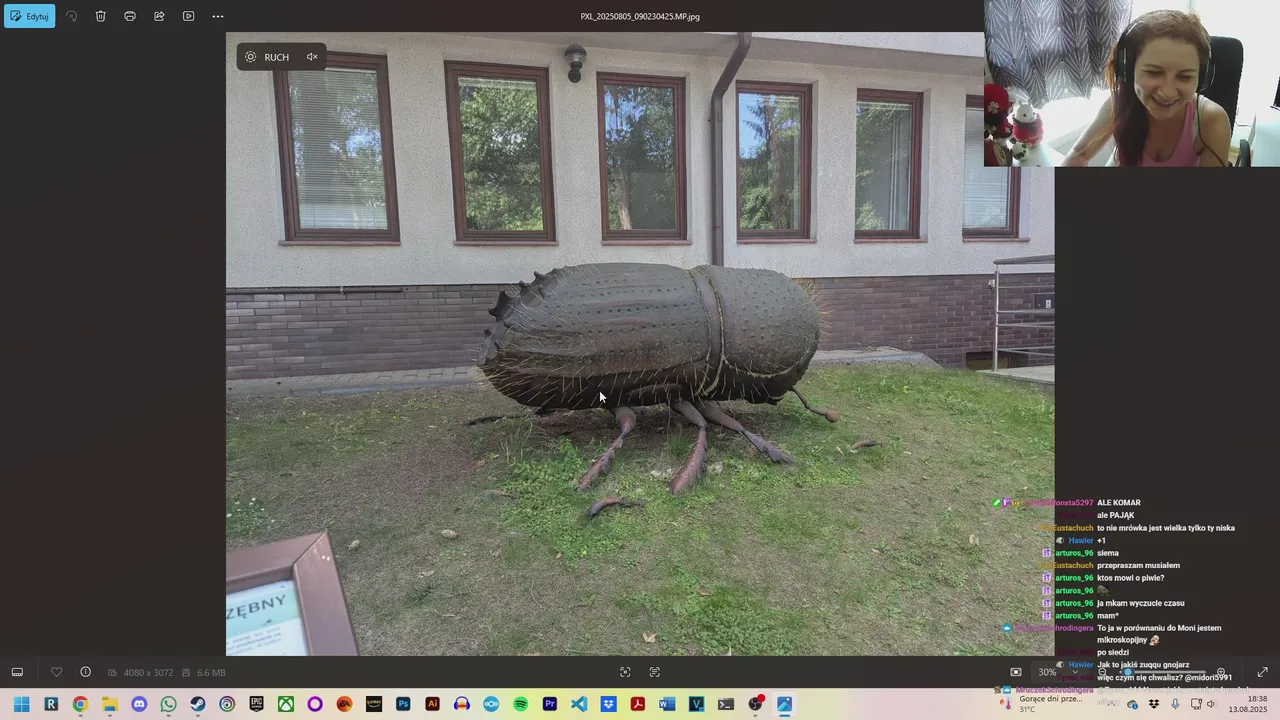
Task: Click the file name PXL_20250805 title
Action: [x=640, y=16]
